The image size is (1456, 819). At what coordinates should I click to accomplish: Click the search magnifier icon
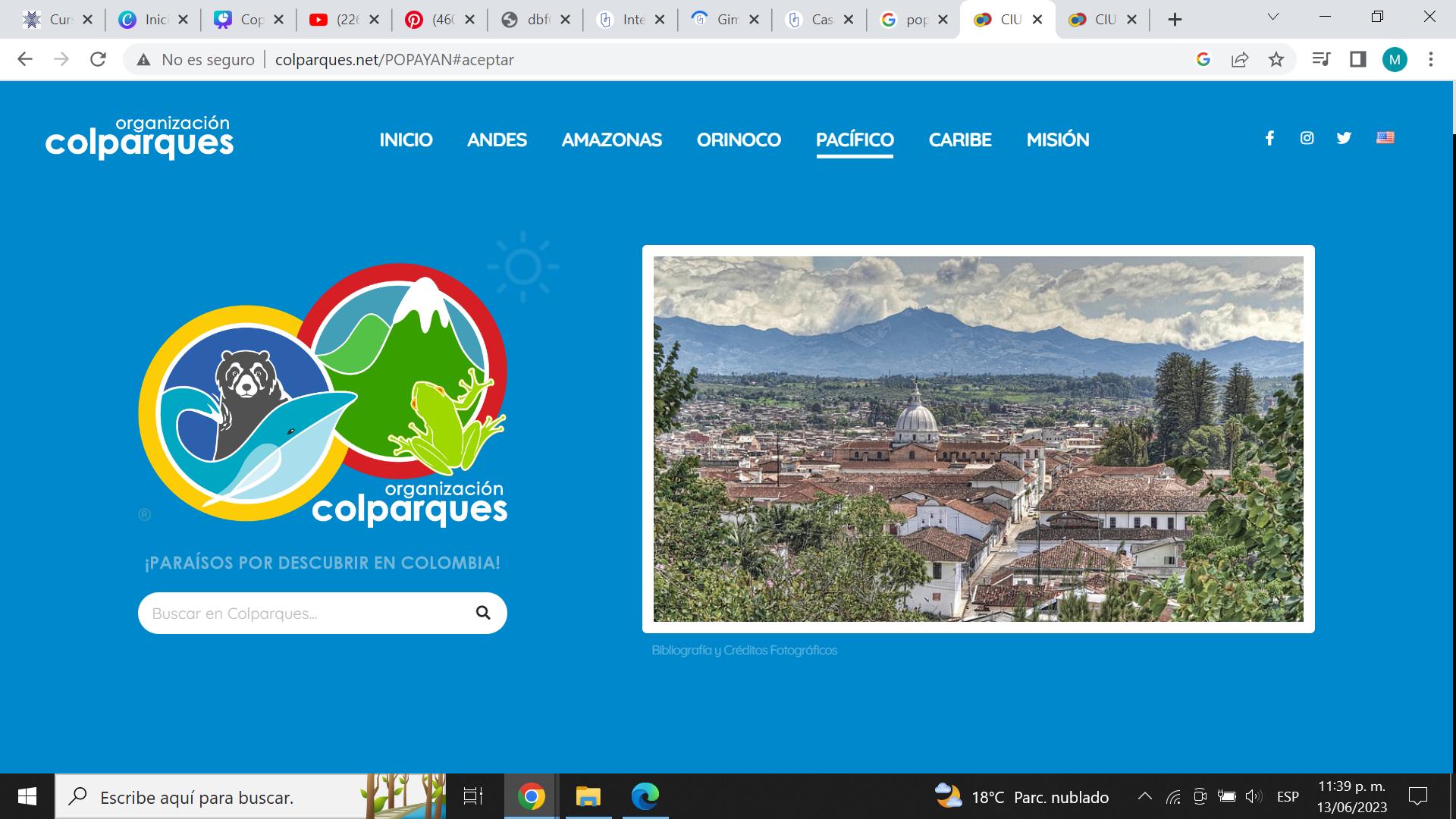pos(483,613)
